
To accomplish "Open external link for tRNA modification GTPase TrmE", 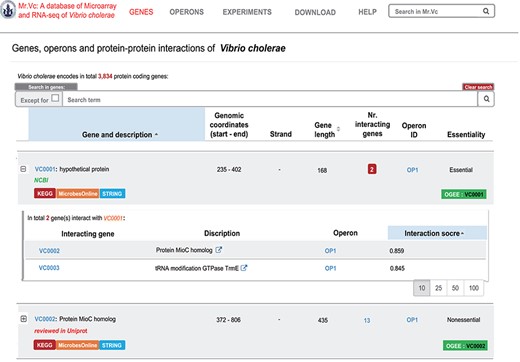I will (x=244, y=268).
